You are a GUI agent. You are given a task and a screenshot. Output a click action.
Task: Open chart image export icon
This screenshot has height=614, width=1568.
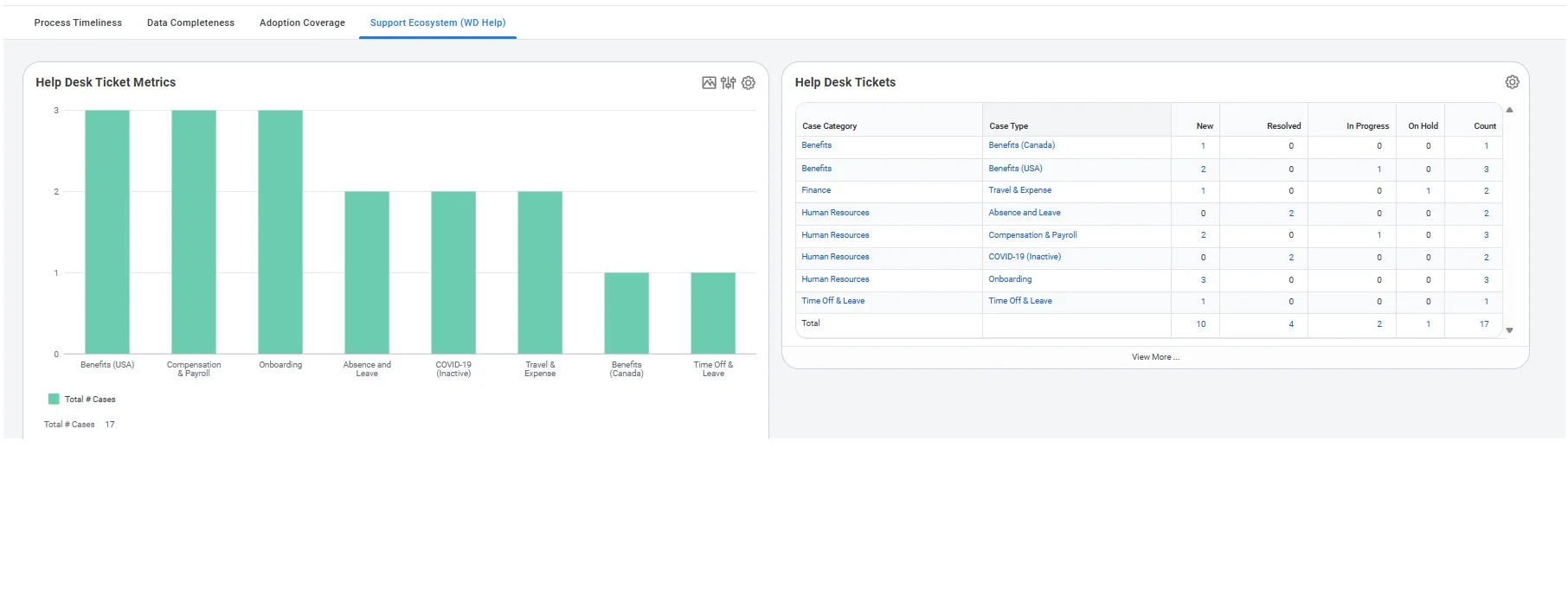tap(709, 83)
